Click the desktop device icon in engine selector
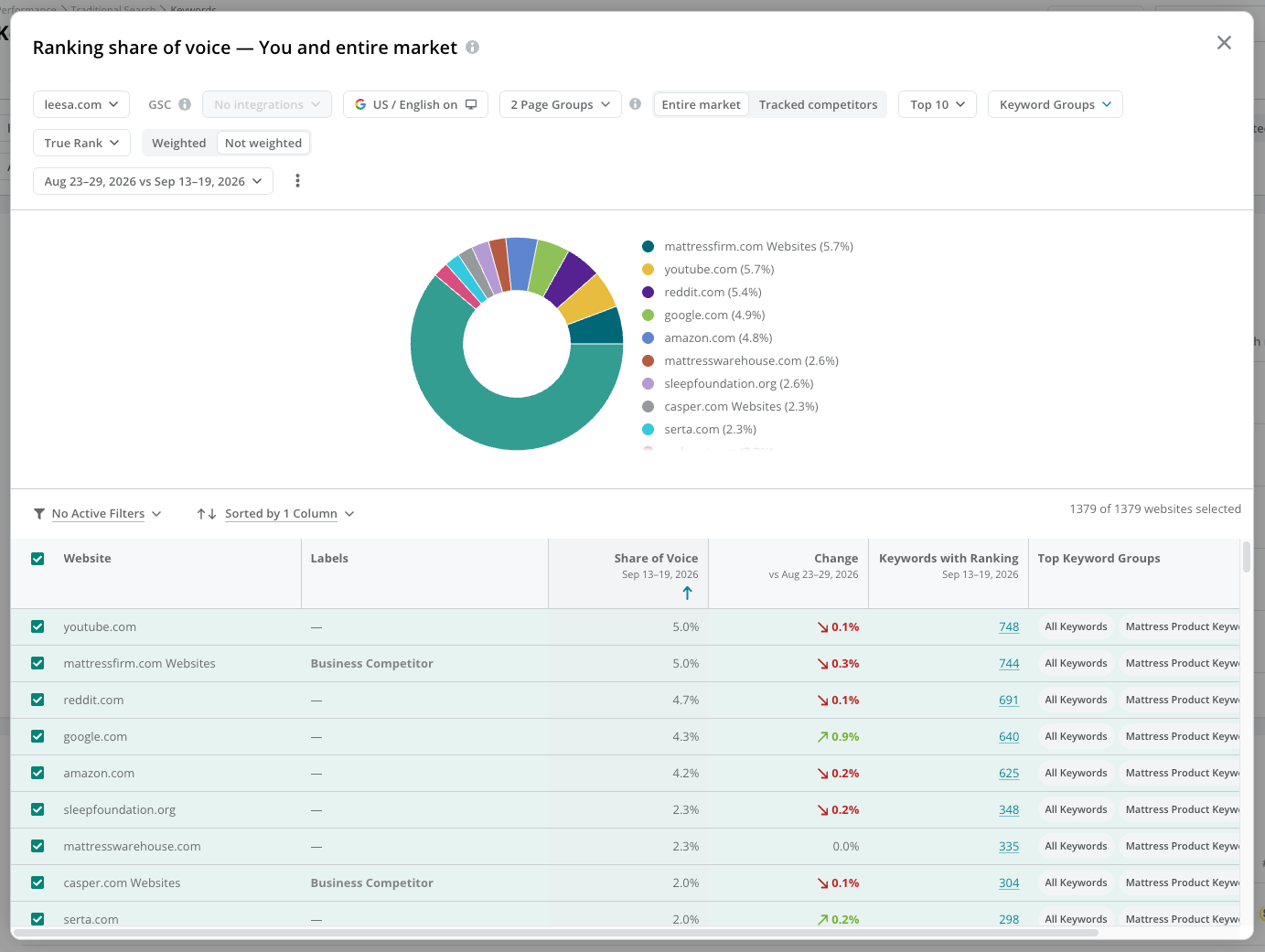 point(471,104)
